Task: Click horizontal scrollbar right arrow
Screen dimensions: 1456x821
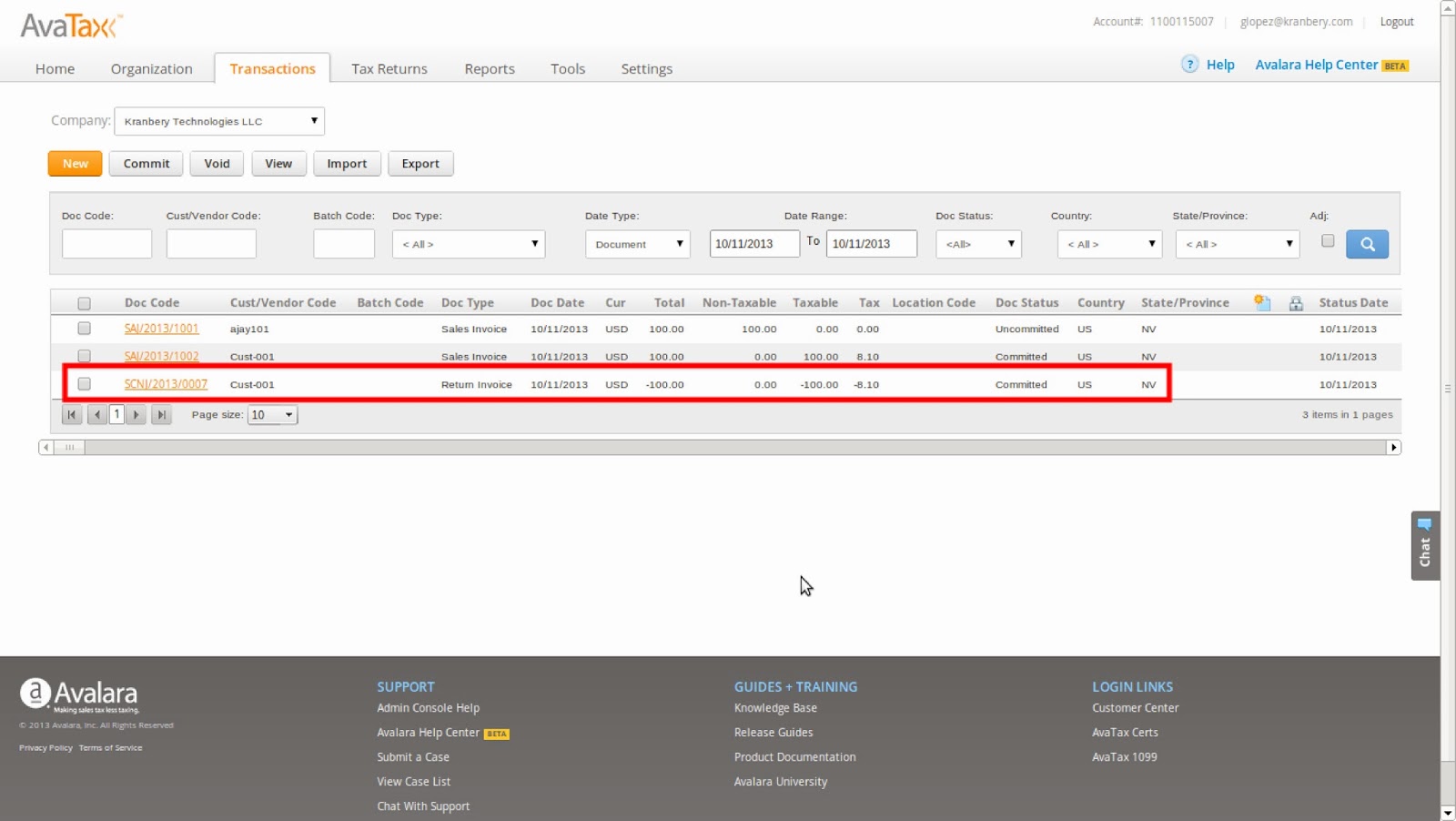Action: (x=1393, y=447)
